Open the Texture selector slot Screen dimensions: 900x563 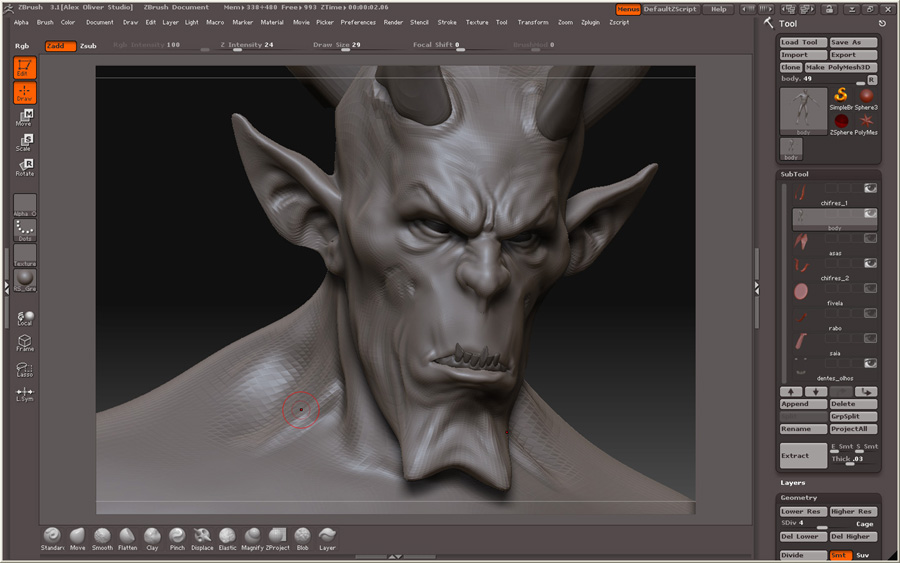25,255
